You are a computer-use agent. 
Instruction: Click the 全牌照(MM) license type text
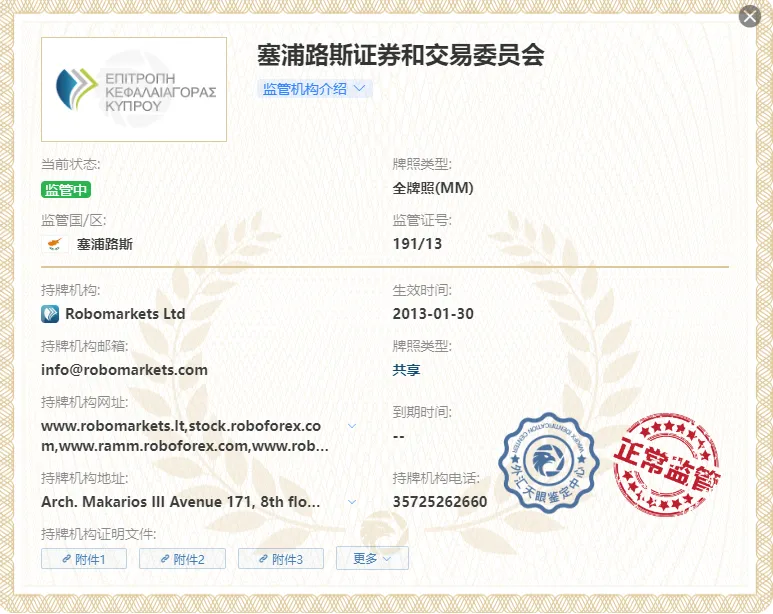click(433, 188)
